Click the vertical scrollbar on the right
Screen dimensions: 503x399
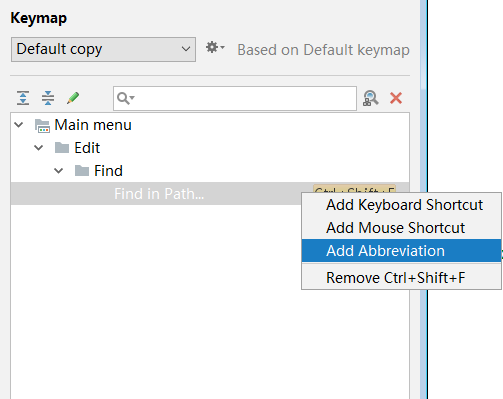(x=423, y=199)
